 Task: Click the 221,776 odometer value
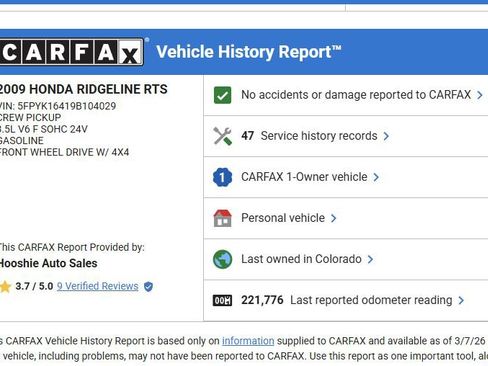262,300
